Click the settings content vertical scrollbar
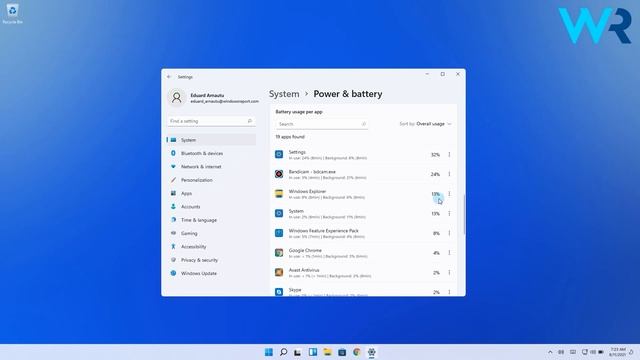Screen dimensions: 640x360 tap(464, 214)
